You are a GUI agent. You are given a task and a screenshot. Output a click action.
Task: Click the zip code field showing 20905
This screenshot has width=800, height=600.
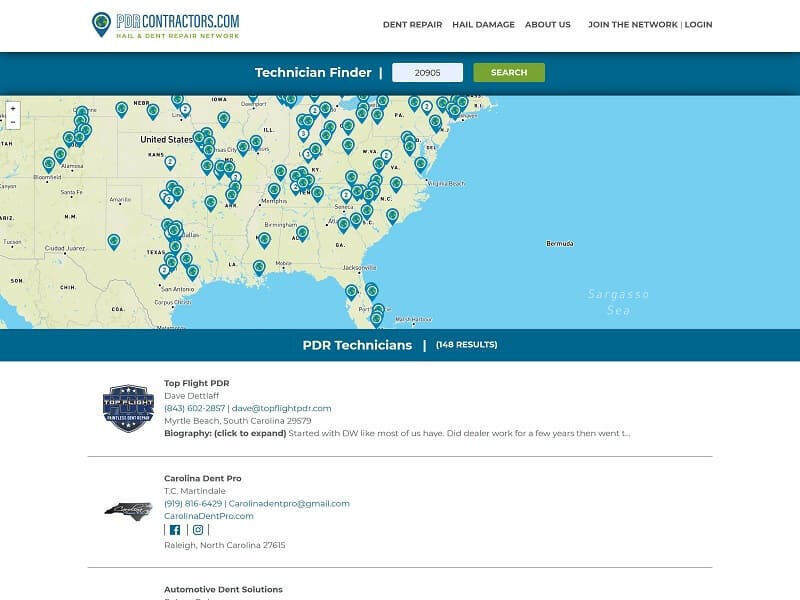click(427, 72)
